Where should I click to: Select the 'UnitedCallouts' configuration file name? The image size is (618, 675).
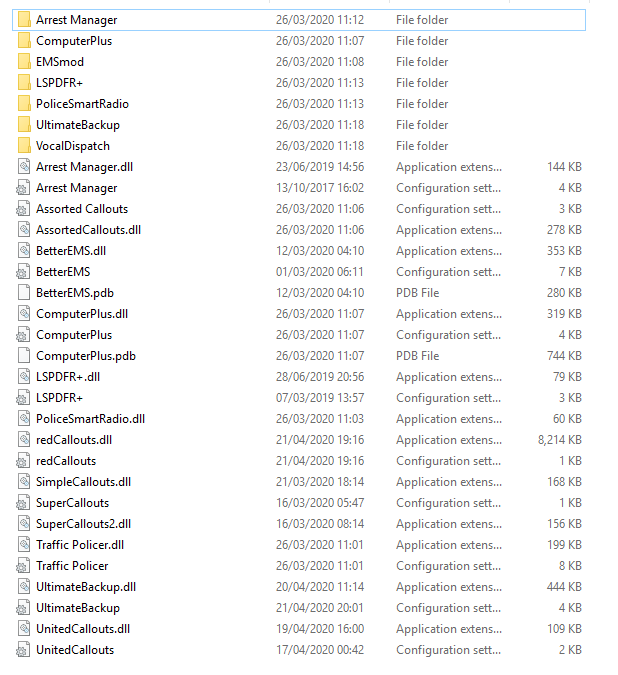point(75,650)
